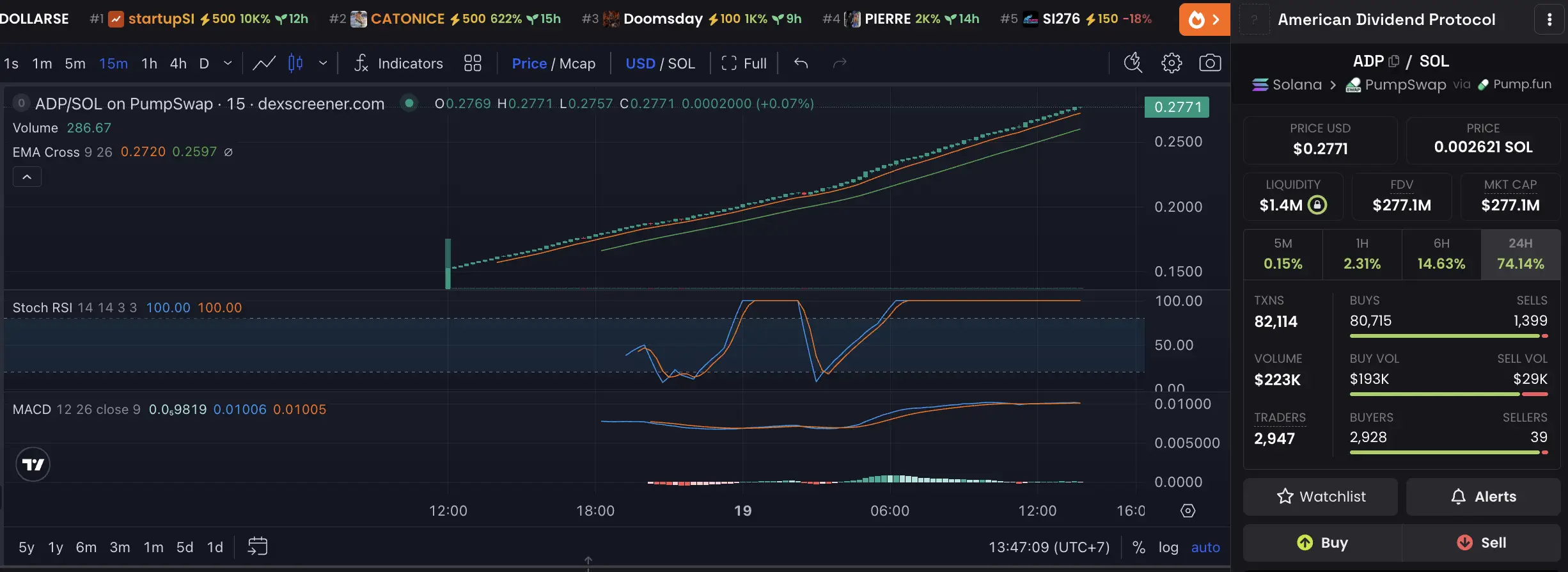Screen dimensions: 1568x572
Task: Click the TradingView logo on the chart
Action: (33, 465)
